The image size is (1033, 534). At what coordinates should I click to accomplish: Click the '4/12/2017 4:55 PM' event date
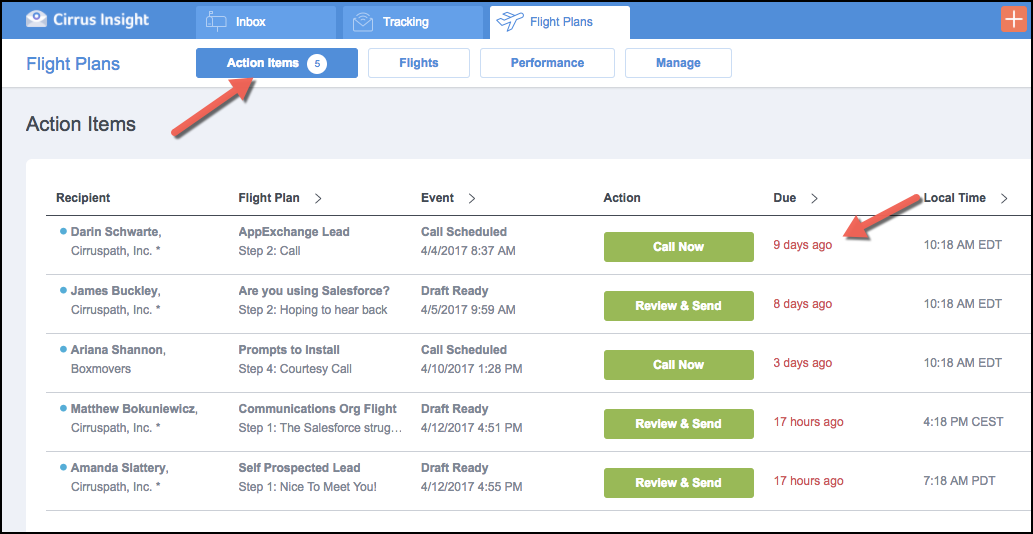pos(472,487)
